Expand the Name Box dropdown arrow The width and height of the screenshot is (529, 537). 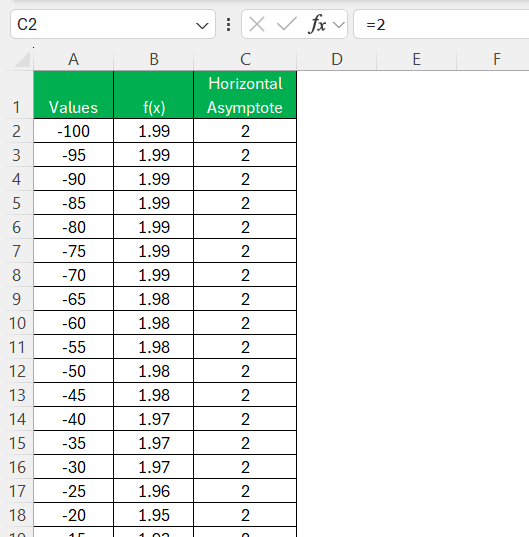202,25
